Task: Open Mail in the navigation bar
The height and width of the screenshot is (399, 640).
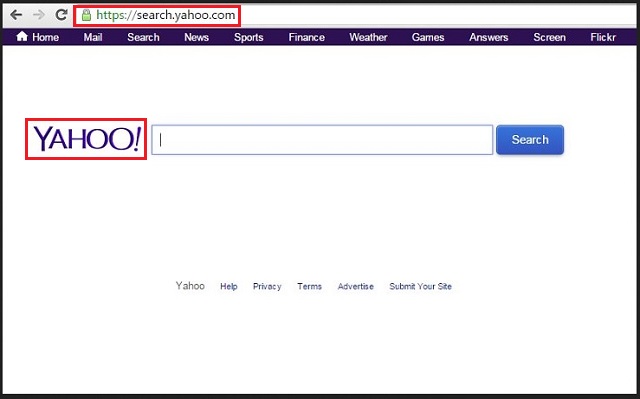Action: (93, 37)
